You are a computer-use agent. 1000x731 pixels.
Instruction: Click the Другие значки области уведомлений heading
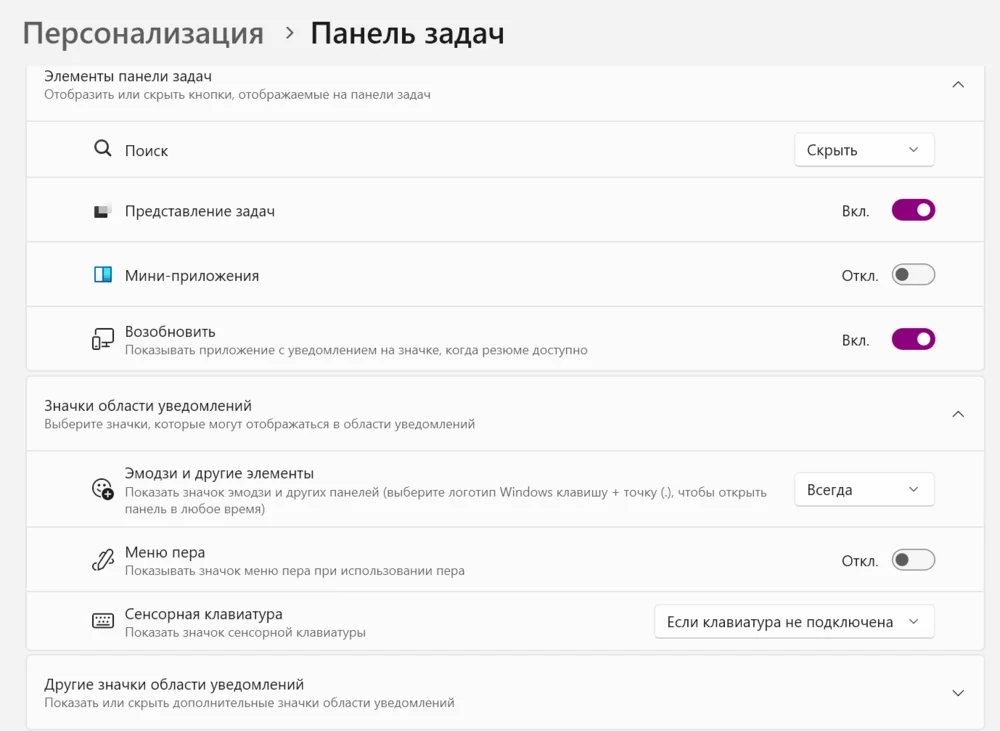[x=174, y=684]
